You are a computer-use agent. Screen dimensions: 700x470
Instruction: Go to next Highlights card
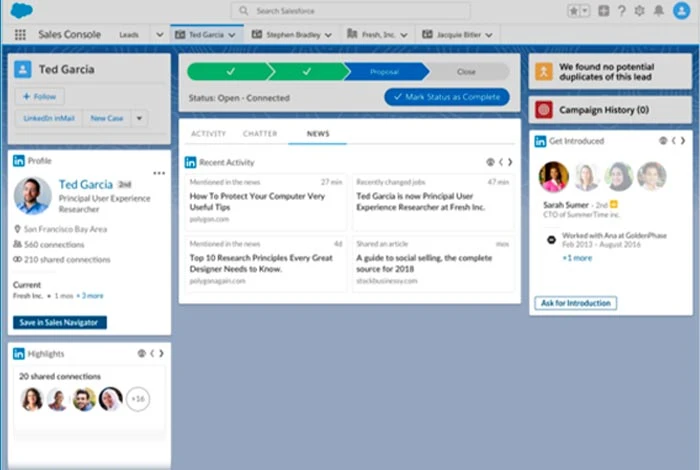click(161, 354)
